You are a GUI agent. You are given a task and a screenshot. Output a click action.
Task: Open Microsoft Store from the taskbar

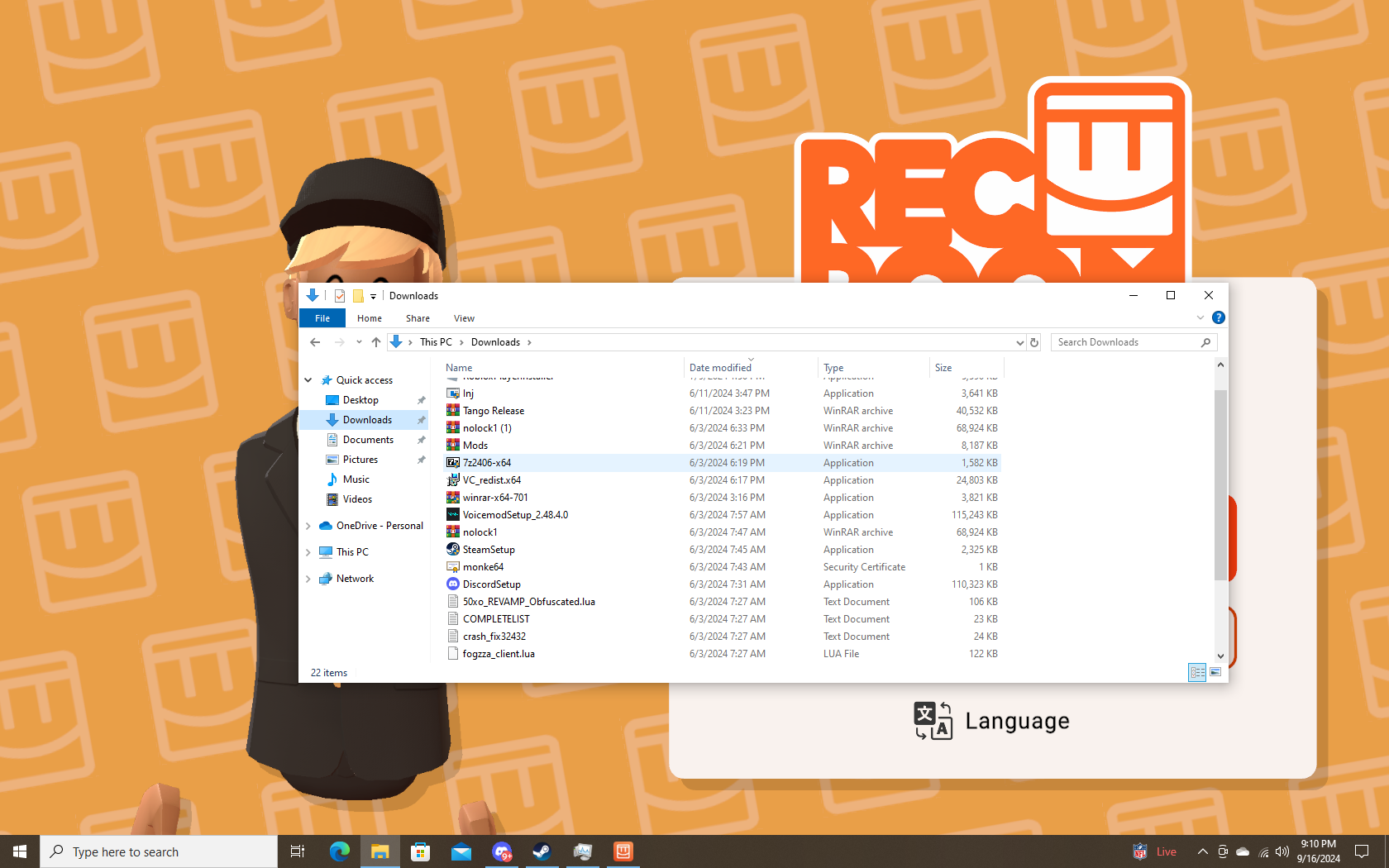tap(420, 851)
